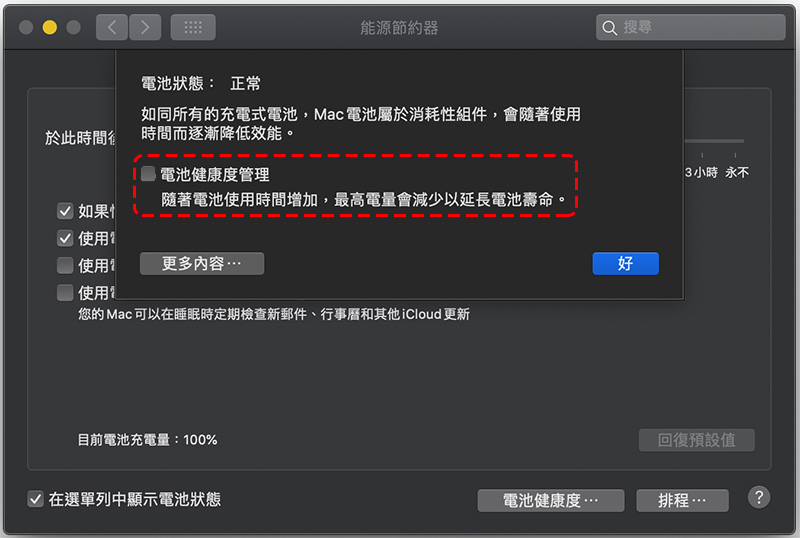The height and width of the screenshot is (538, 800).
Task: Click the 回復預設值 button
Action: [x=696, y=440]
